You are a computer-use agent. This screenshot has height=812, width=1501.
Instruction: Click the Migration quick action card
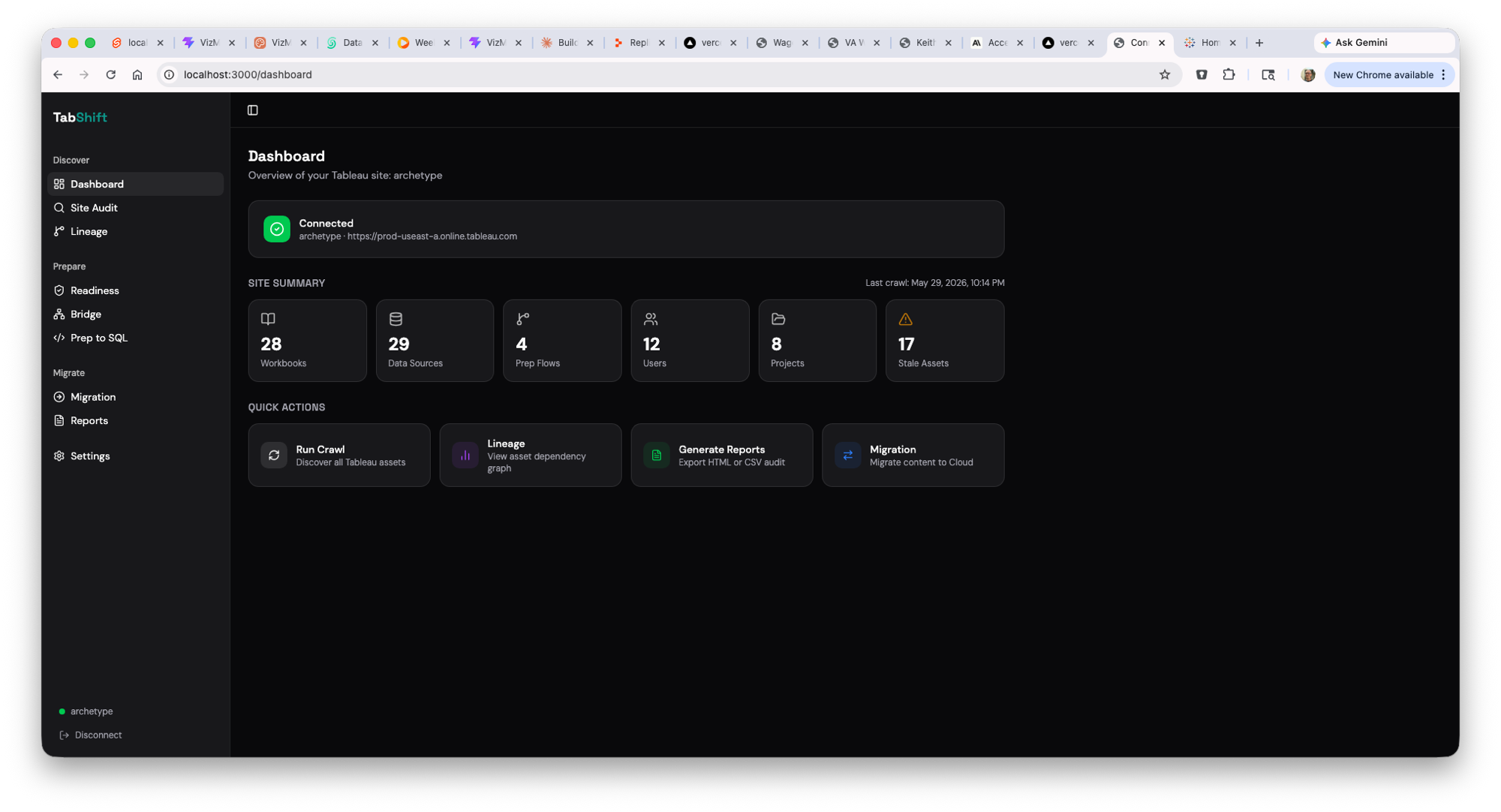coord(913,455)
